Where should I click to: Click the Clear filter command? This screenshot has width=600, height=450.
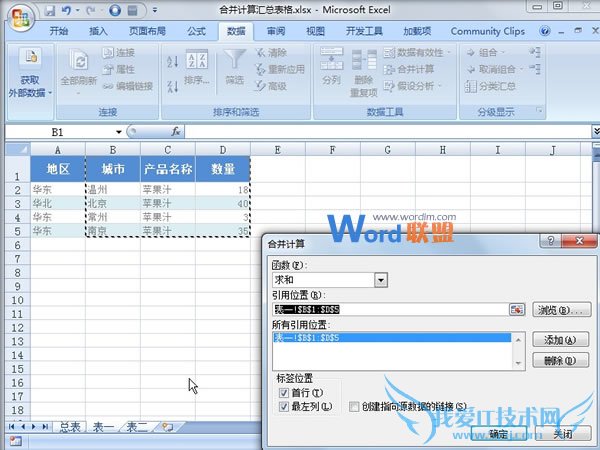(271, 52)
